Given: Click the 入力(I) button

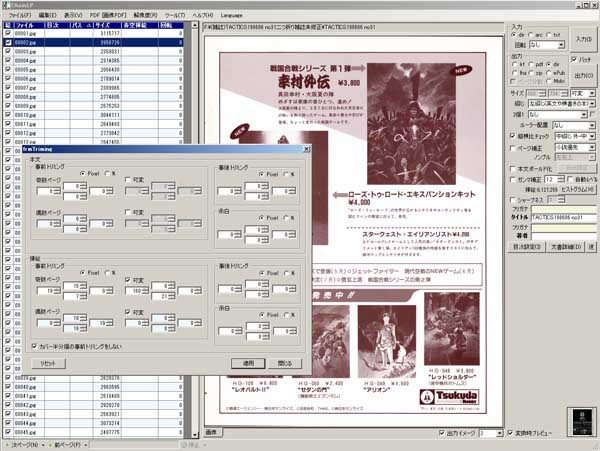Looking at the screenshot, I should click(583, 39).
